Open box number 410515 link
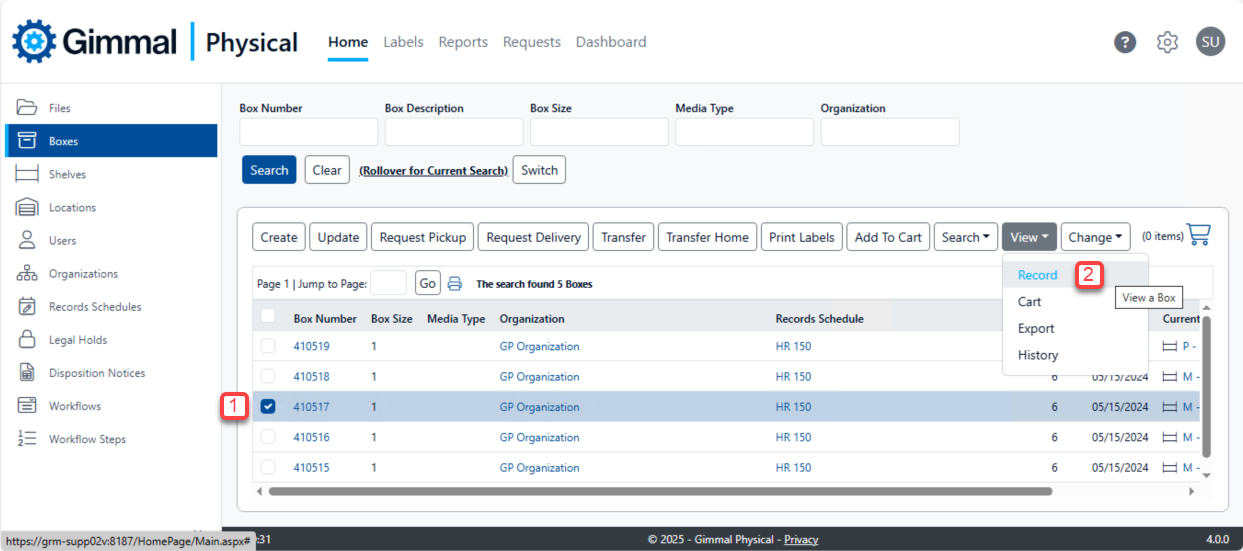The width and height of the screenshot is (1243, 551). [311, 467]
